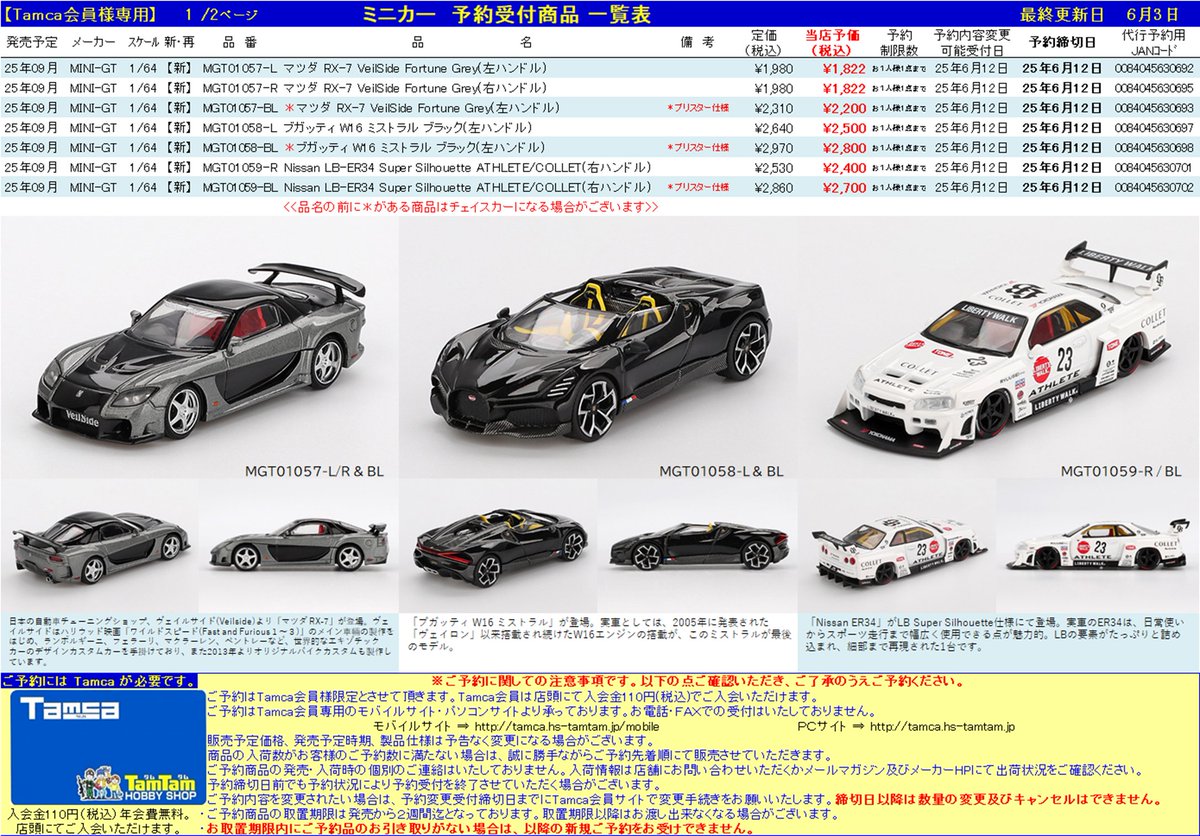1200x836 pixels.
Task: Click the Nissan ER34 description paragraph
Action: pos(997,632)
